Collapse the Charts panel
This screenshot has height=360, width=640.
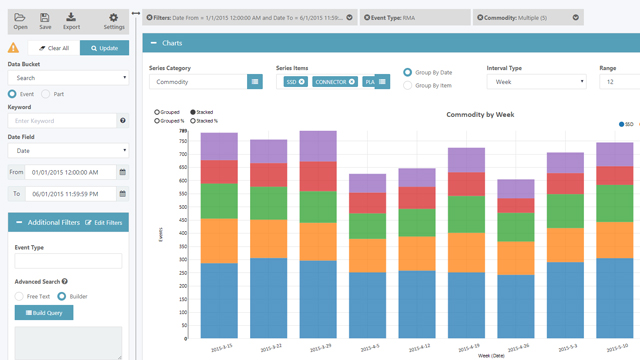pyautogui.click(x=153, y=43)
